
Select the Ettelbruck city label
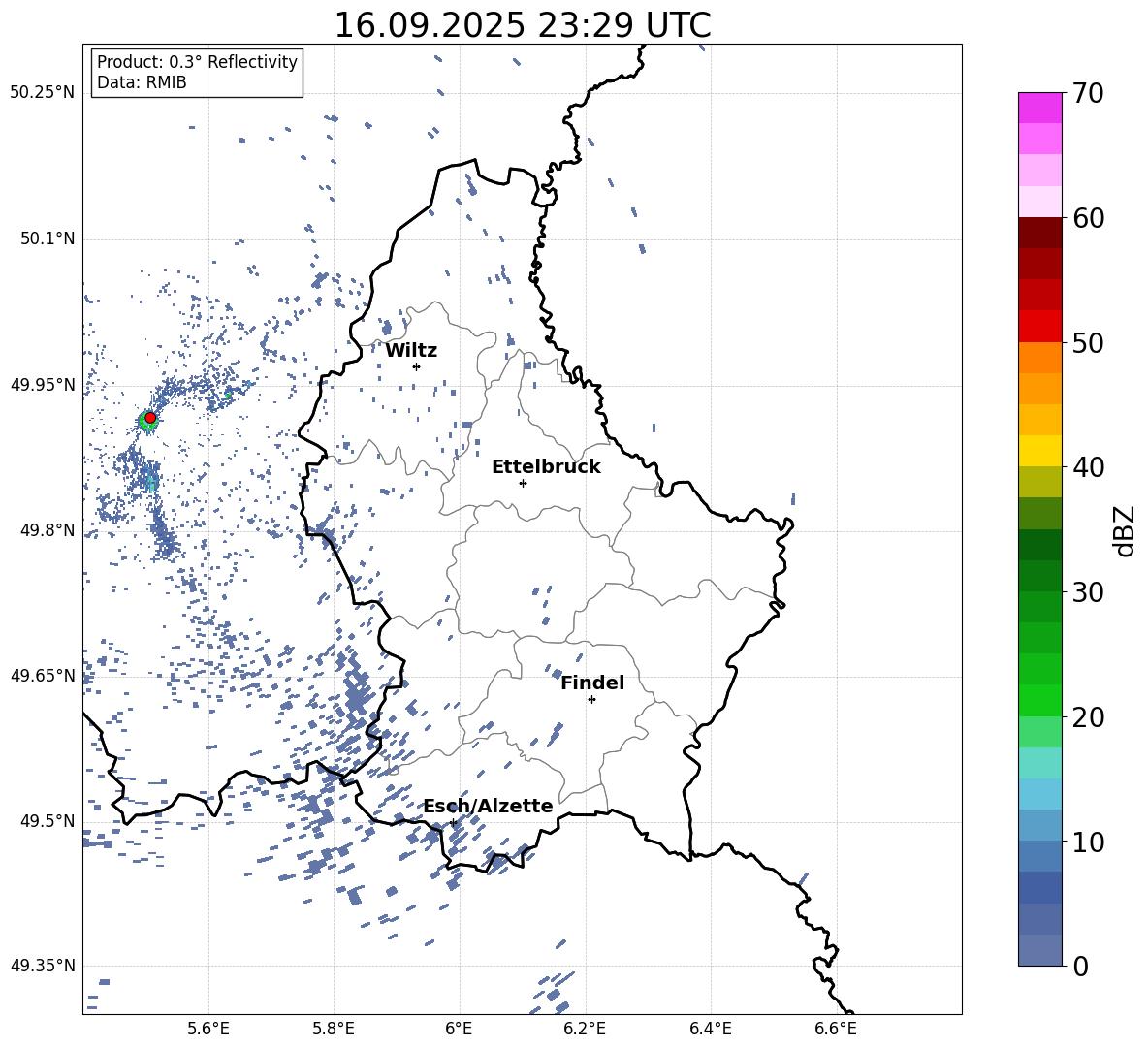[546, 467]
